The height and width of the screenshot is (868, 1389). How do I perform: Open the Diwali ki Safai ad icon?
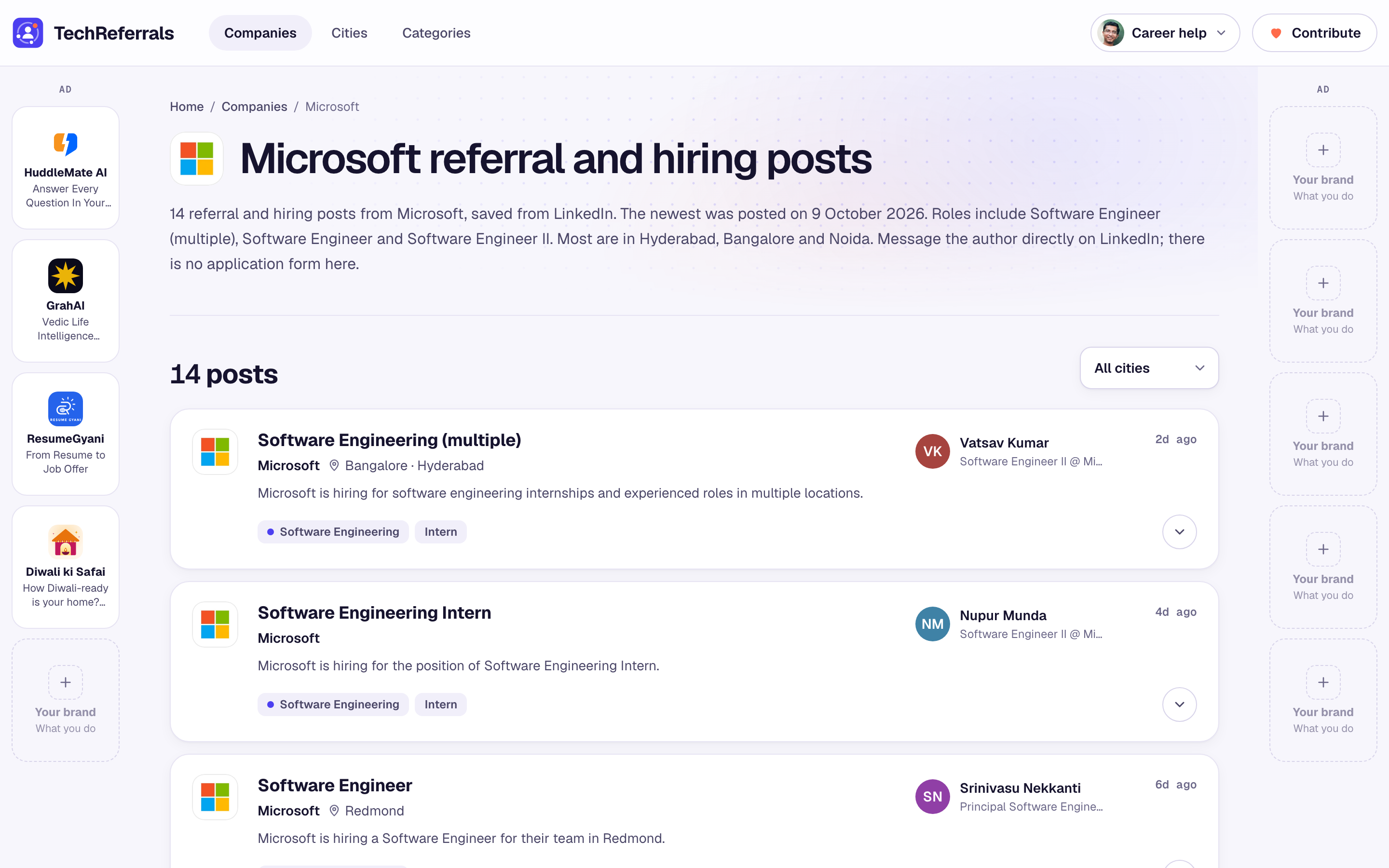click(66, 542)
